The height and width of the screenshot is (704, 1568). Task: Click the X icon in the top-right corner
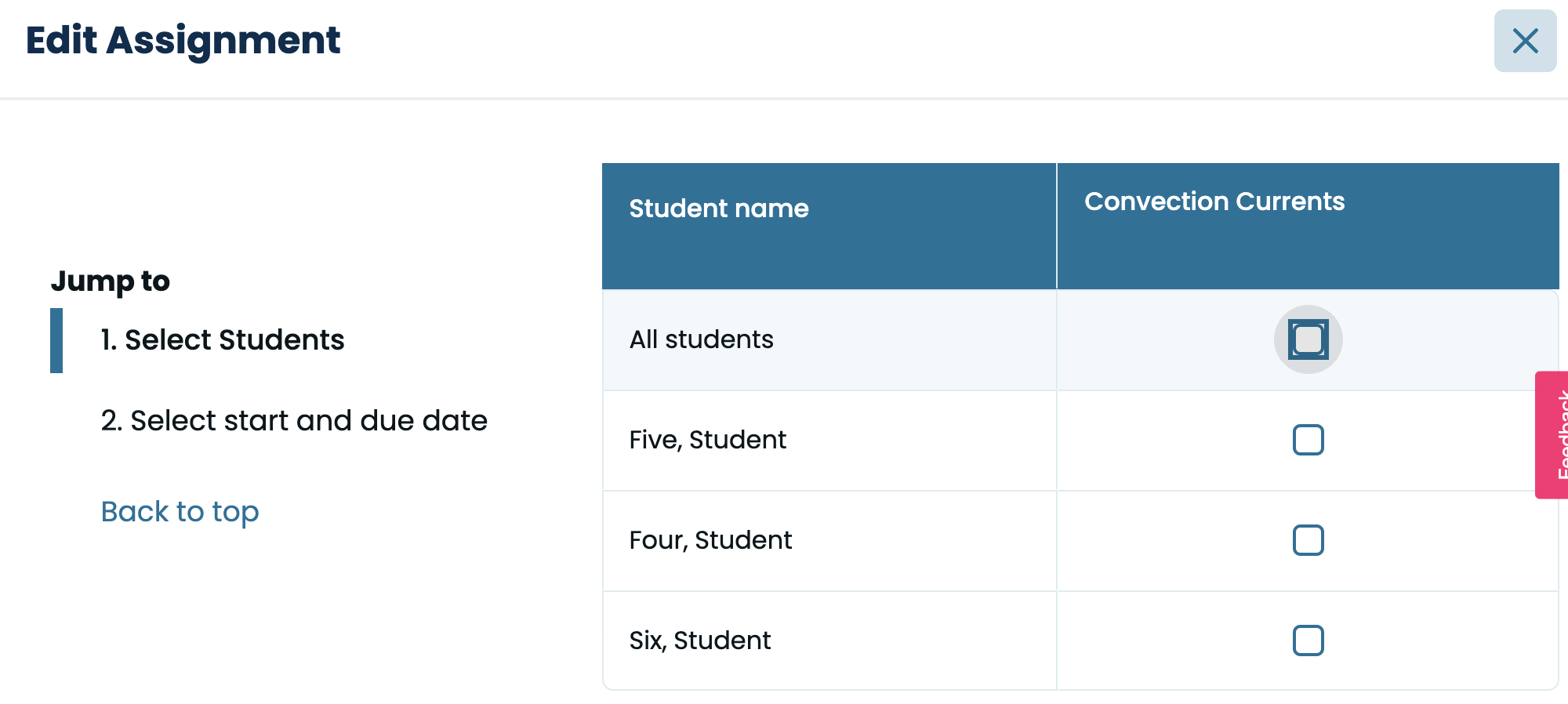(x=1525, y=41)
